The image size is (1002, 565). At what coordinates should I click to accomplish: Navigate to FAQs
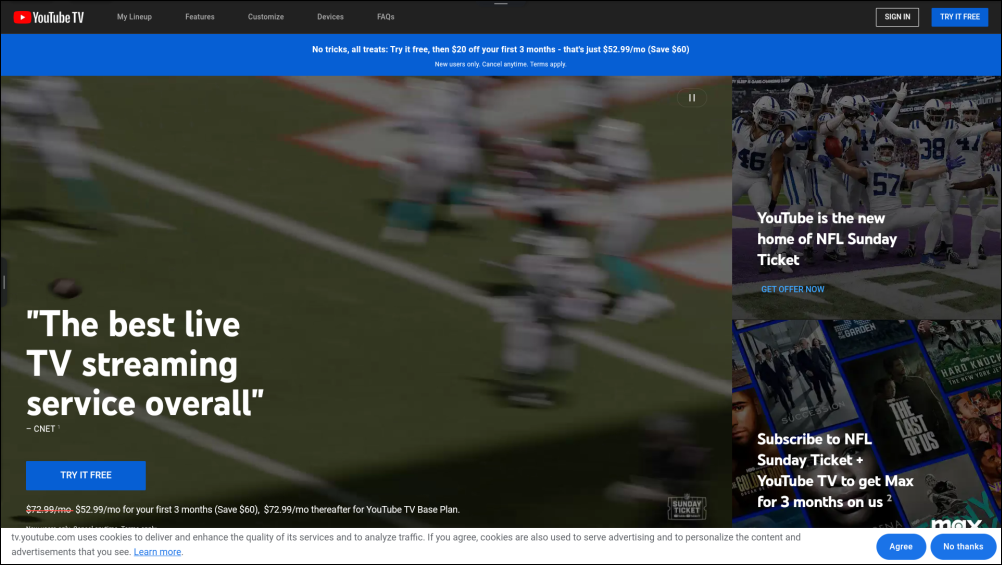[386, 17]
